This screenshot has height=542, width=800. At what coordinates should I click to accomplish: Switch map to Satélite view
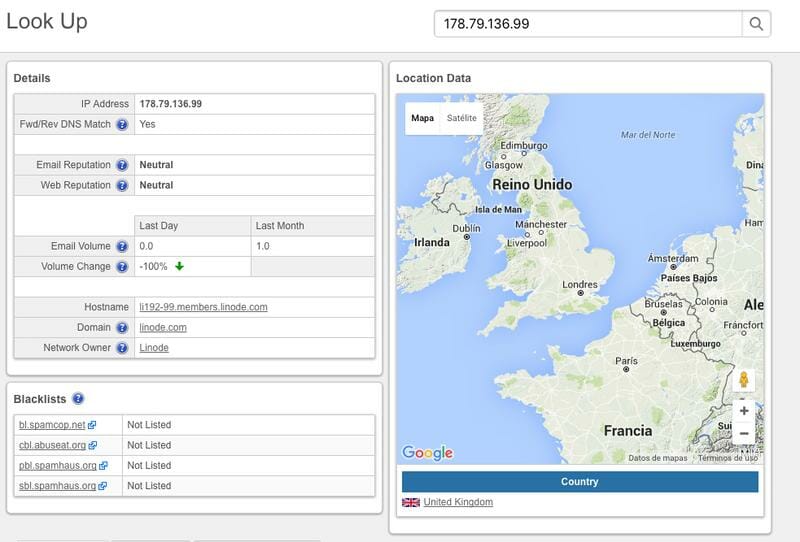[462, 118]
